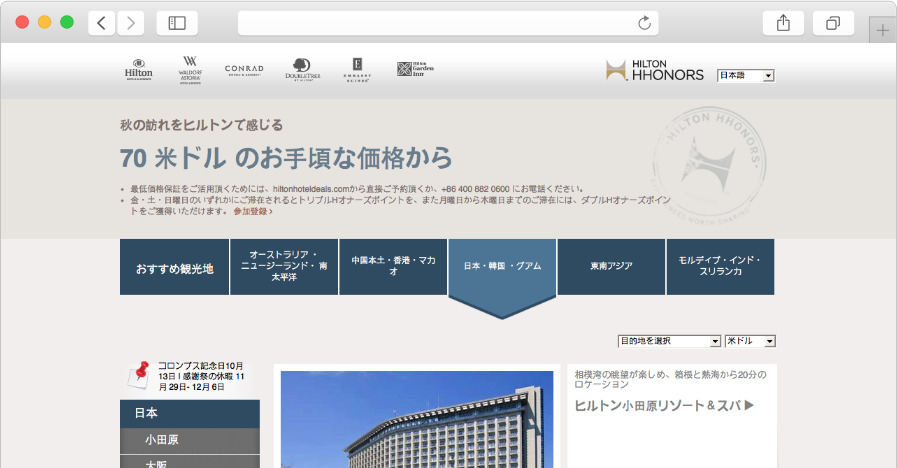Select the 東南アジア tab

(x=612, y=267)
